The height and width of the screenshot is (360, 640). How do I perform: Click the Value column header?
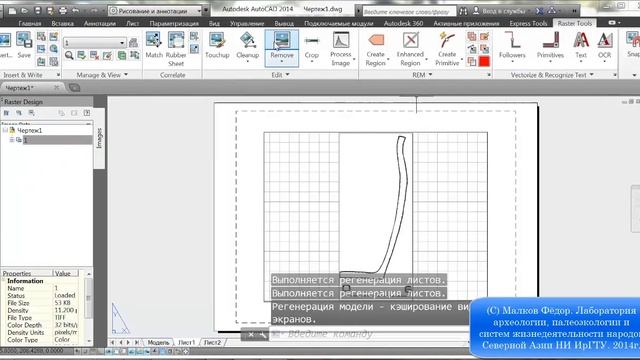click(66, 273)
